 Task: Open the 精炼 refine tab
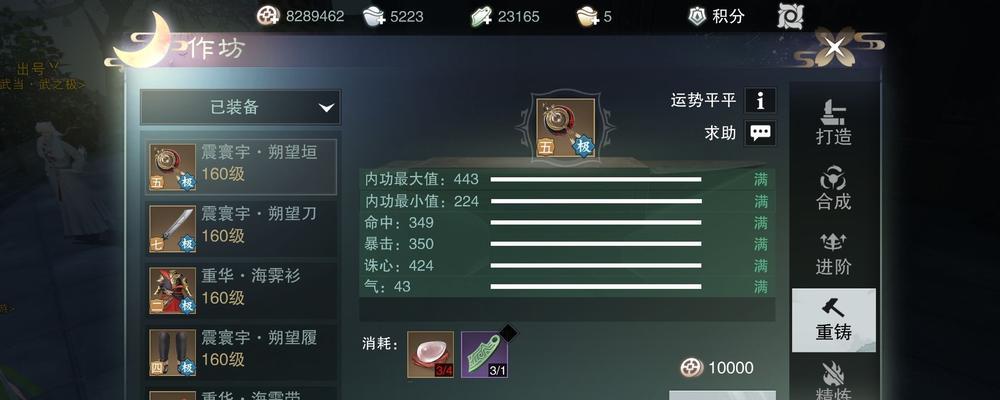[834, 380]
